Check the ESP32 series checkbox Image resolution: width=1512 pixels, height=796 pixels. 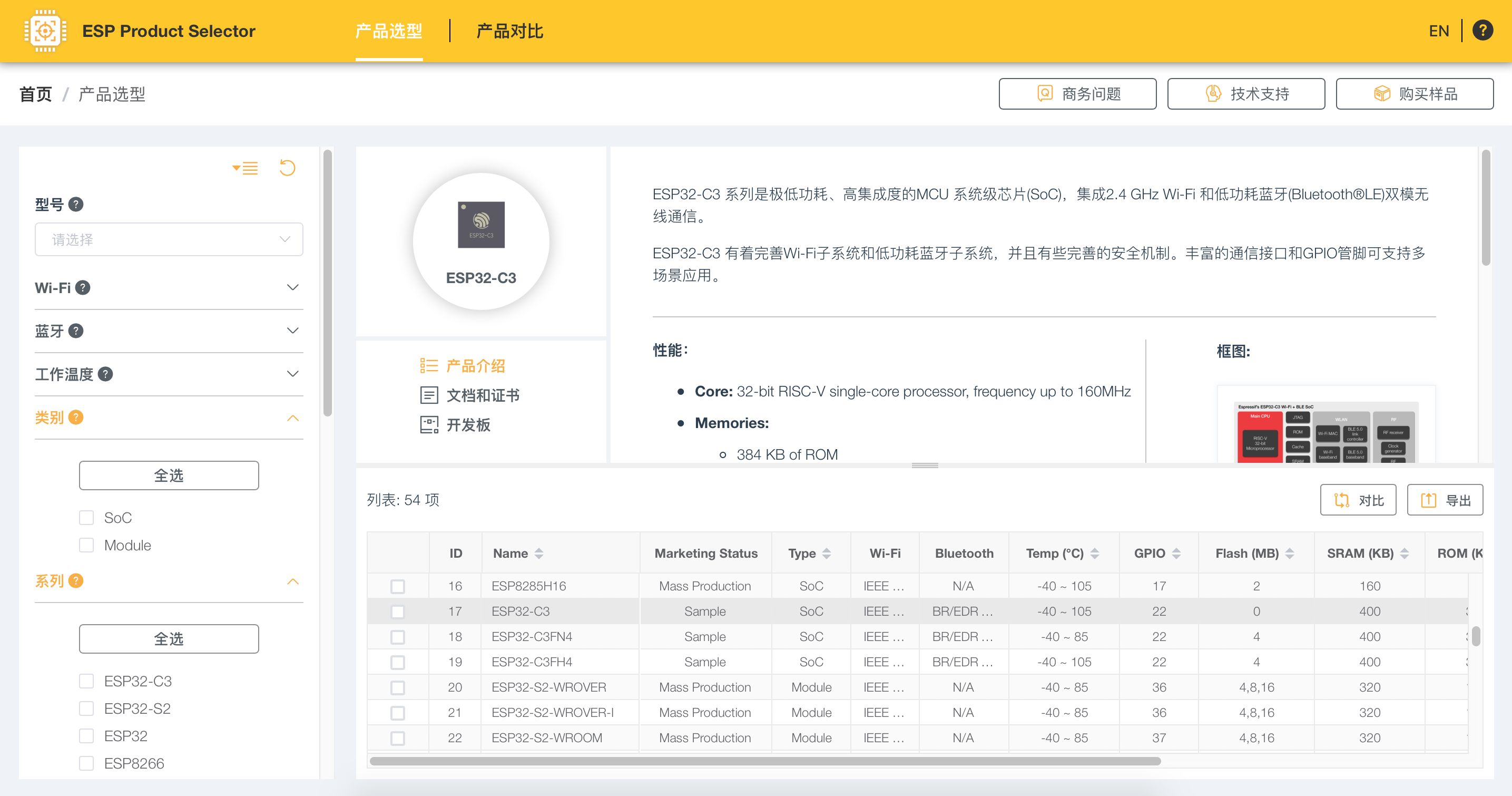coord(86,735)
